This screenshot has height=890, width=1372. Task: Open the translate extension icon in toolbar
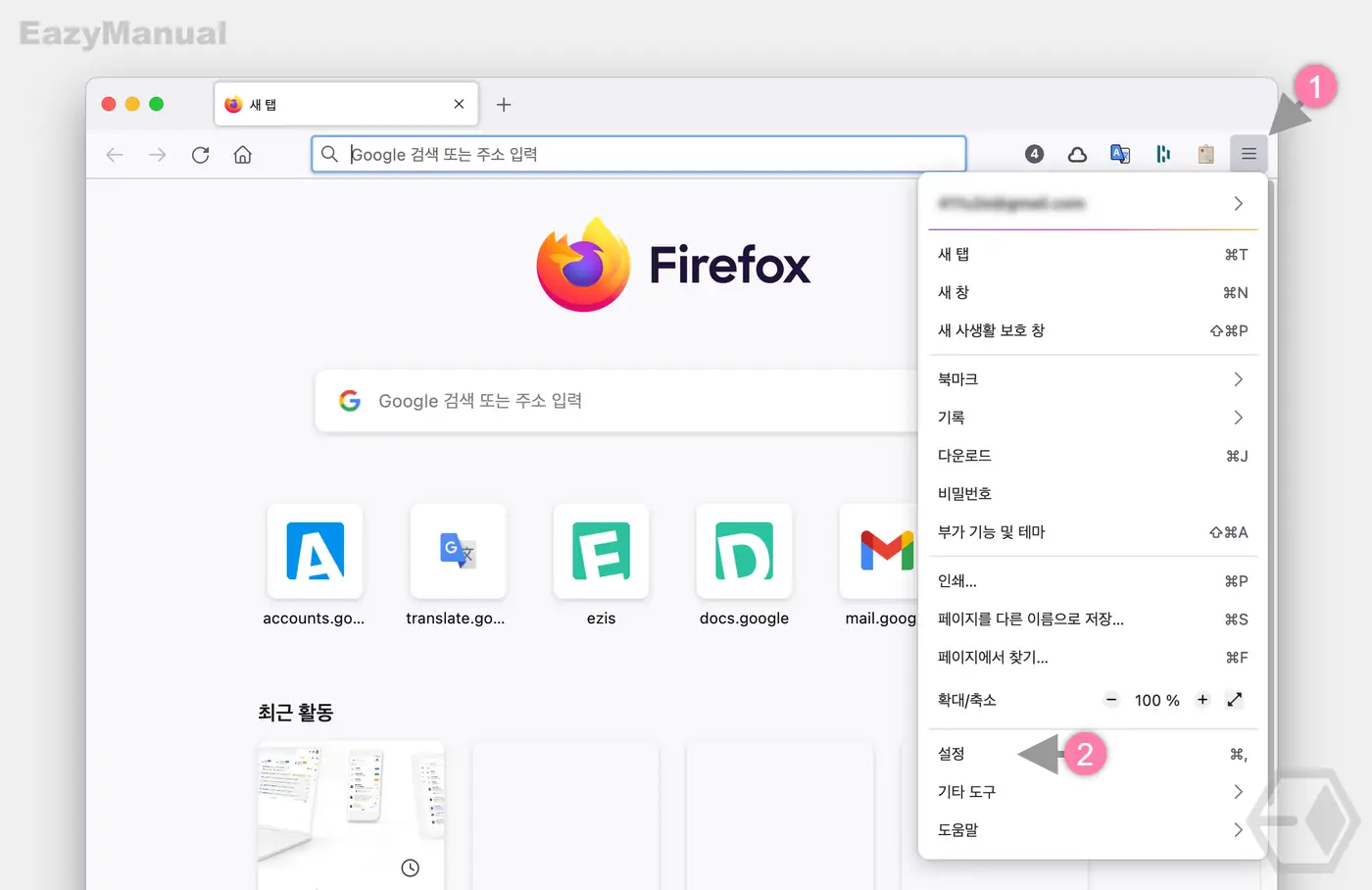point(1120,154)
